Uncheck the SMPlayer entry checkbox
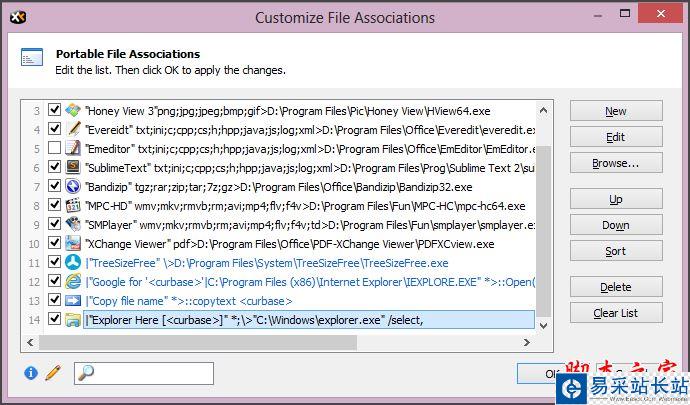The height and width of the screenshot is (405, 690). 54,224
